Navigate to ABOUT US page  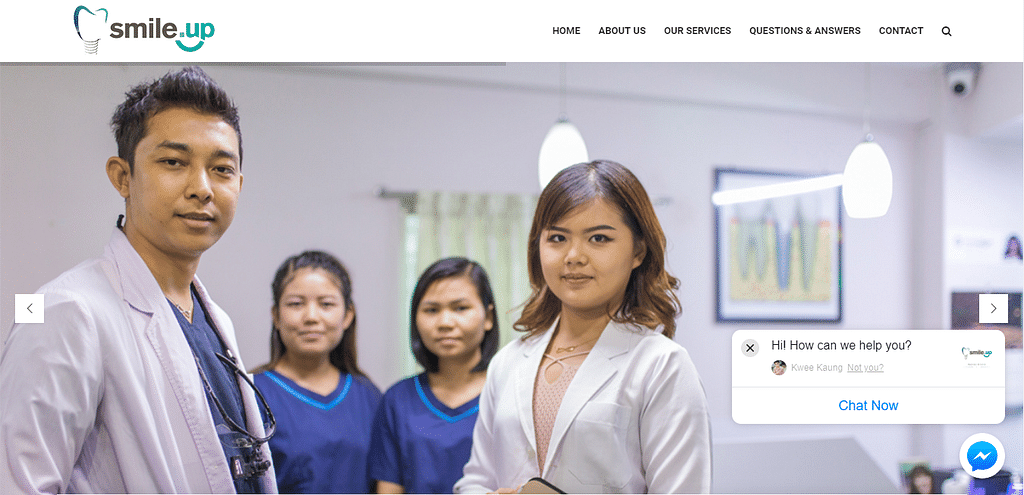622,31
